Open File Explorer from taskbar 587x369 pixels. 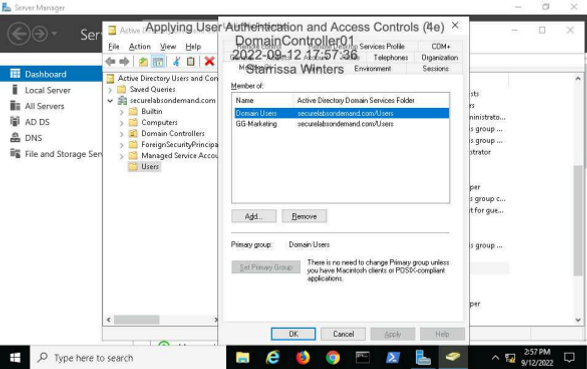[243, 358]
